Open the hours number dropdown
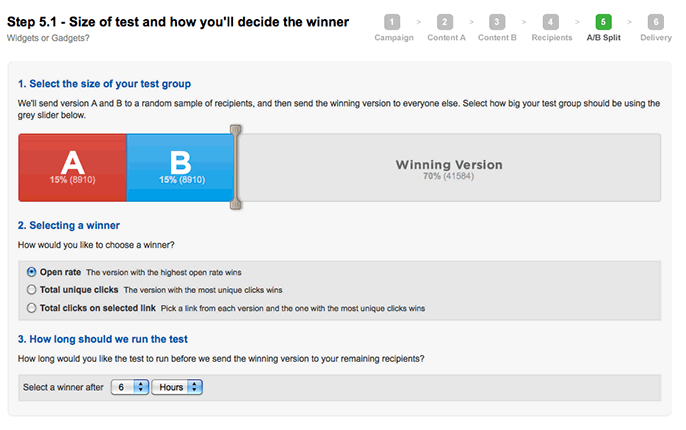The image size is (686, 430). tap(129, 387)
